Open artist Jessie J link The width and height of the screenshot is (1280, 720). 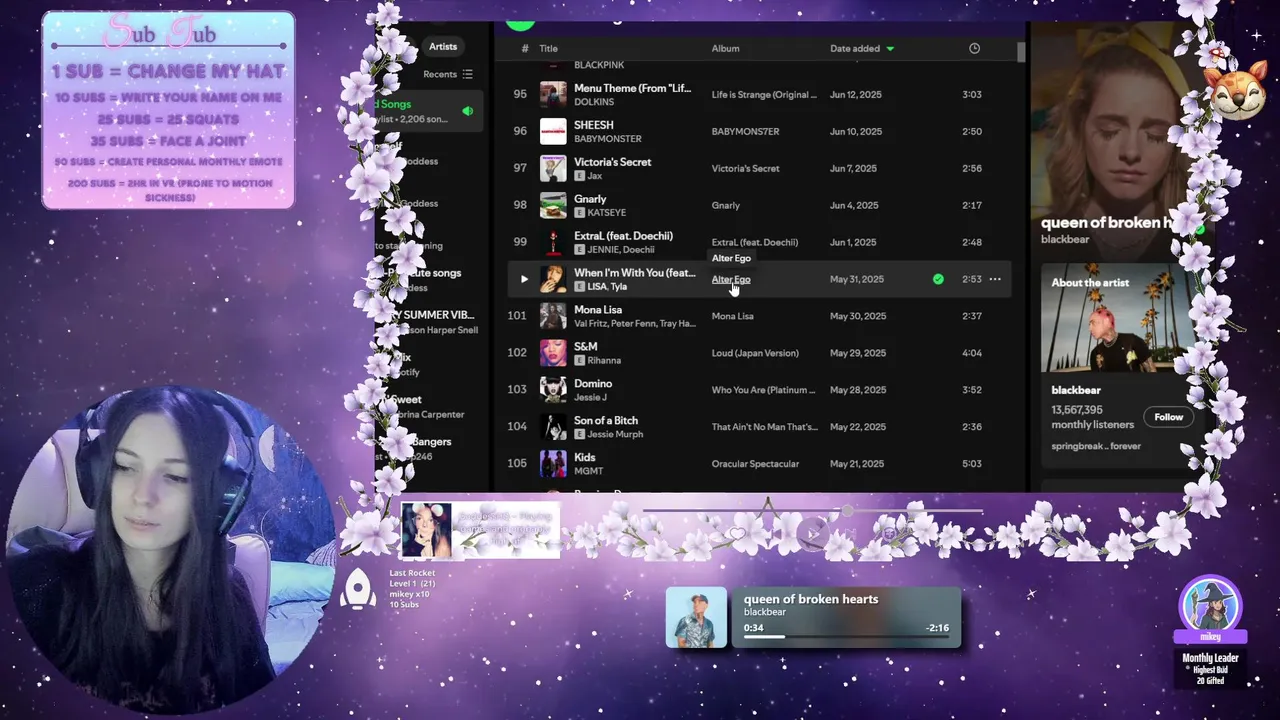coord(590,397)
